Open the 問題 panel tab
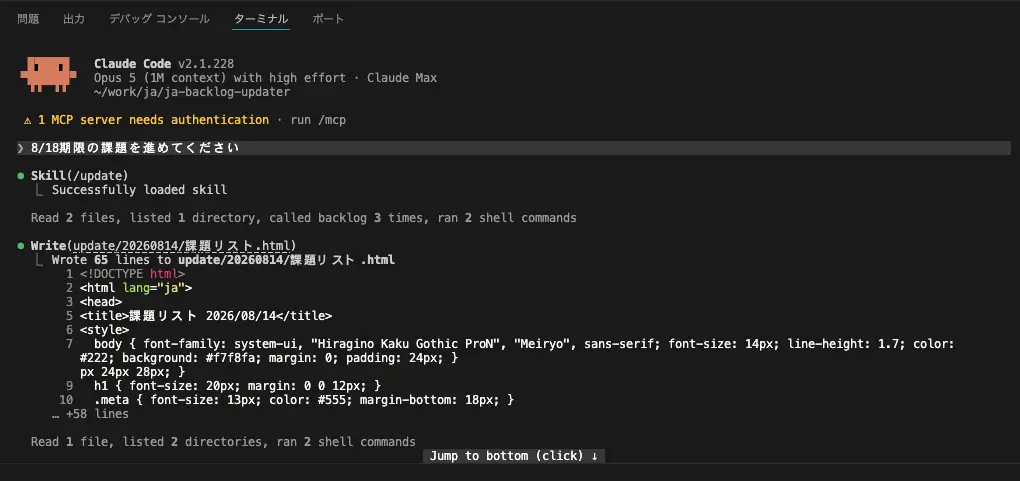 [x=28, y=19]
